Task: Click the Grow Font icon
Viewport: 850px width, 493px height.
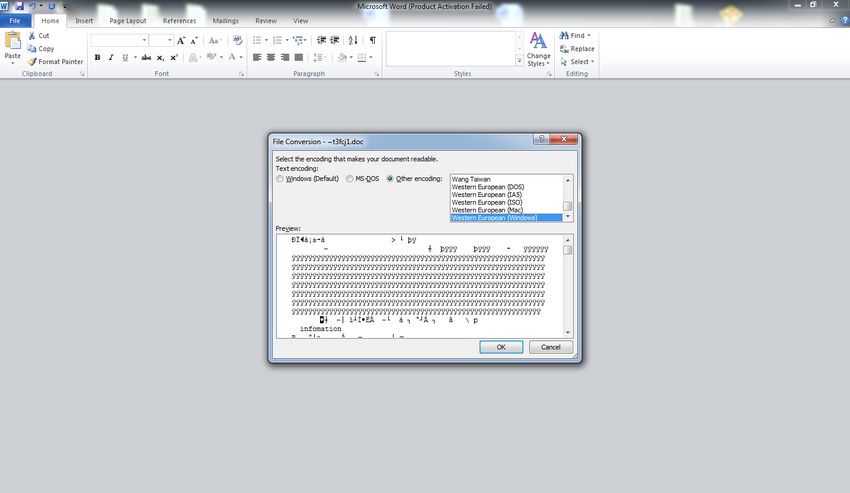Action: (x=181, y=41)
